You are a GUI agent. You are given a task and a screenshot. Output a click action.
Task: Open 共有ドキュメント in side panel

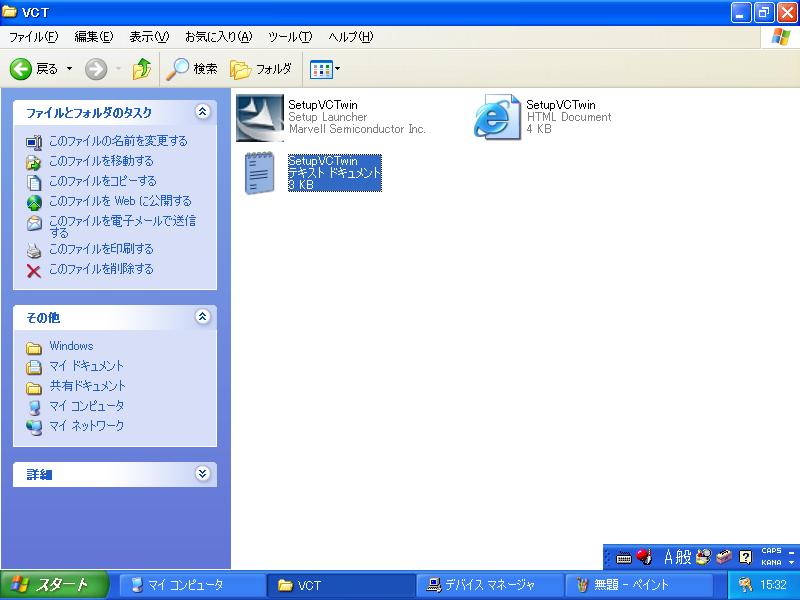pyautogui.click(x=87, y=386)
